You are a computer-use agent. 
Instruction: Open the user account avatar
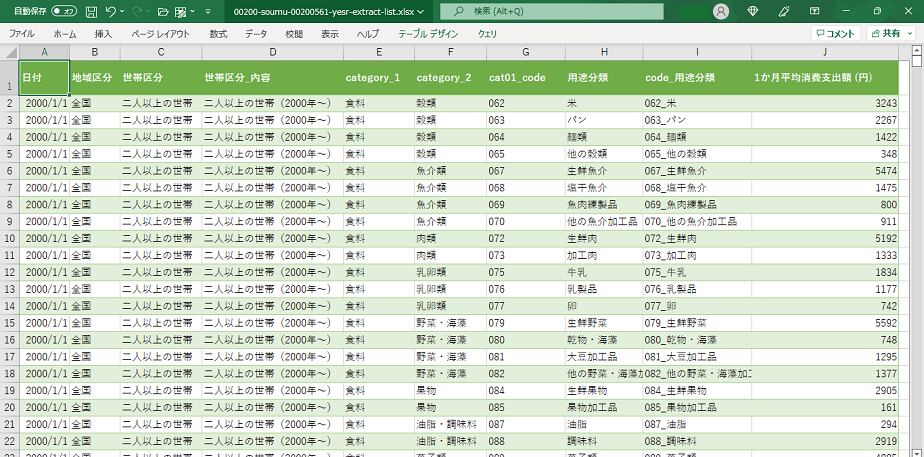(721, 11)
